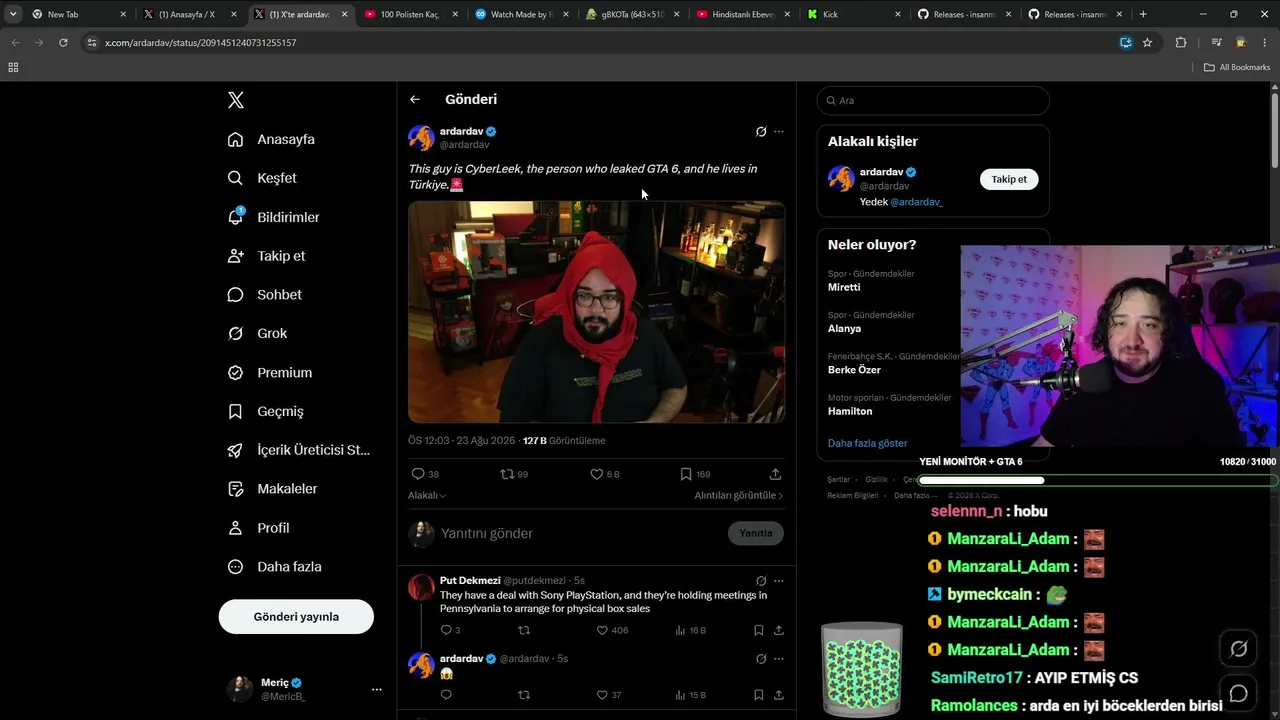Click the reply icon with 38 replies
The width and height of the screenshot is (1280, 720).
coord(418,474)
